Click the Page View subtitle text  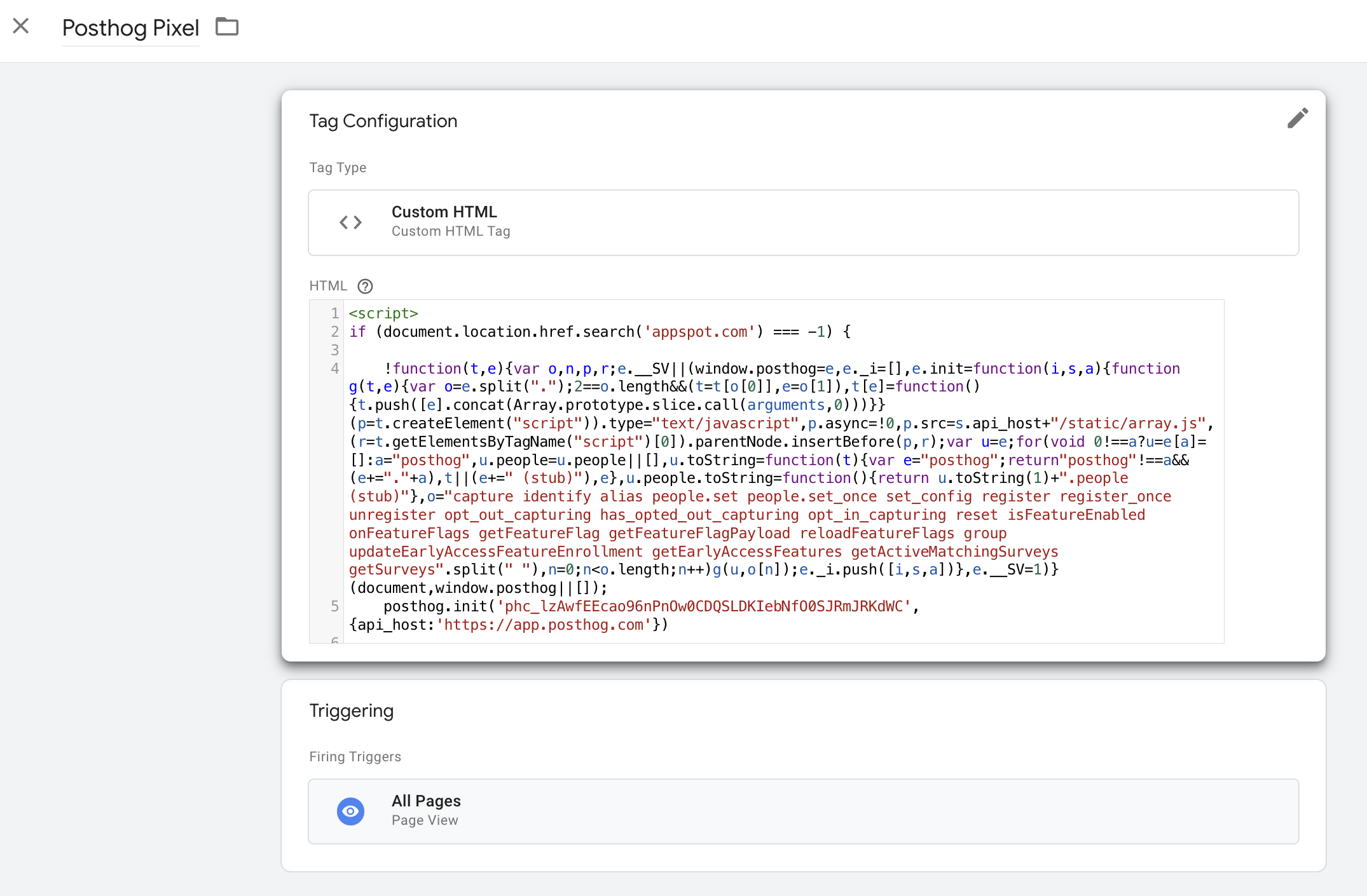tap(425, 820)
